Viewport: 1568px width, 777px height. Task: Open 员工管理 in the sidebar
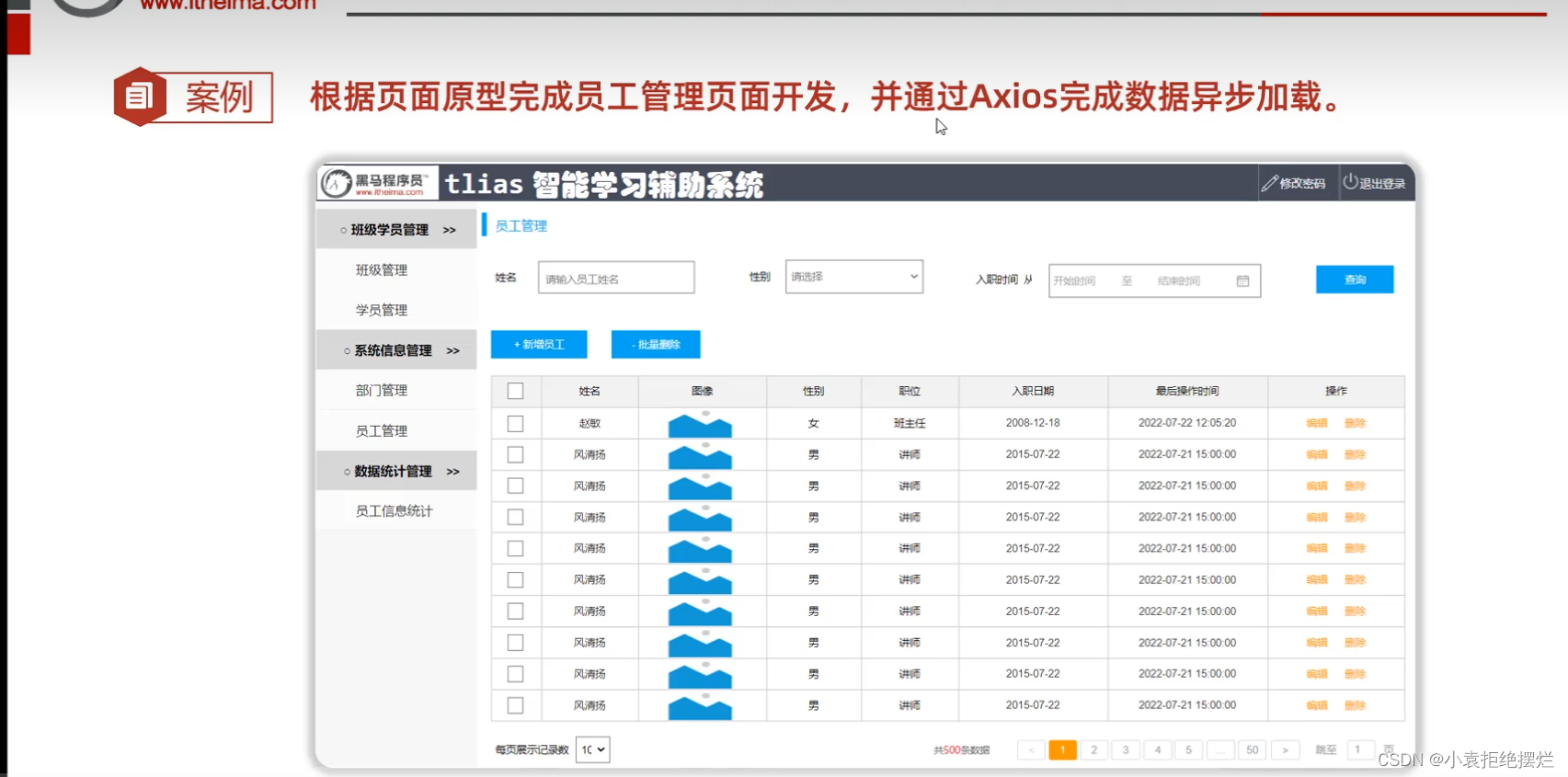click(x=382, y=430)
